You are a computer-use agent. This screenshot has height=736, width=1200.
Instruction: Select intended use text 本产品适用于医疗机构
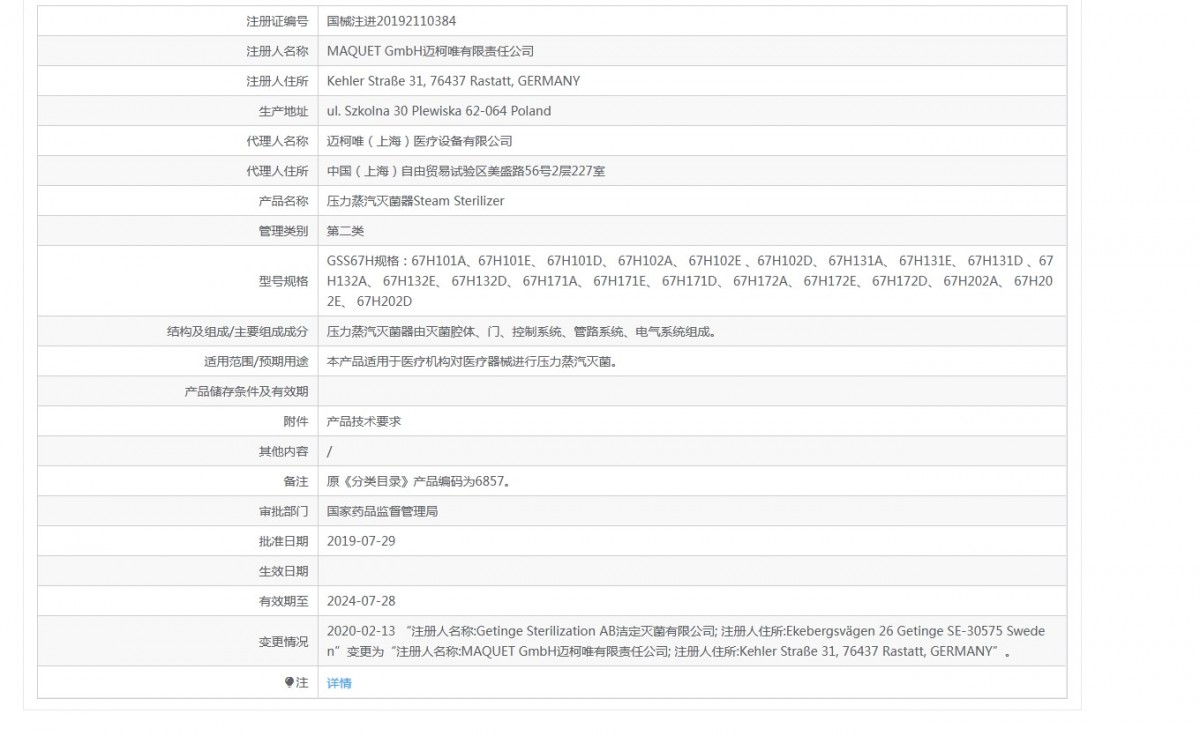pyautogui.click(x=389, y=361)
